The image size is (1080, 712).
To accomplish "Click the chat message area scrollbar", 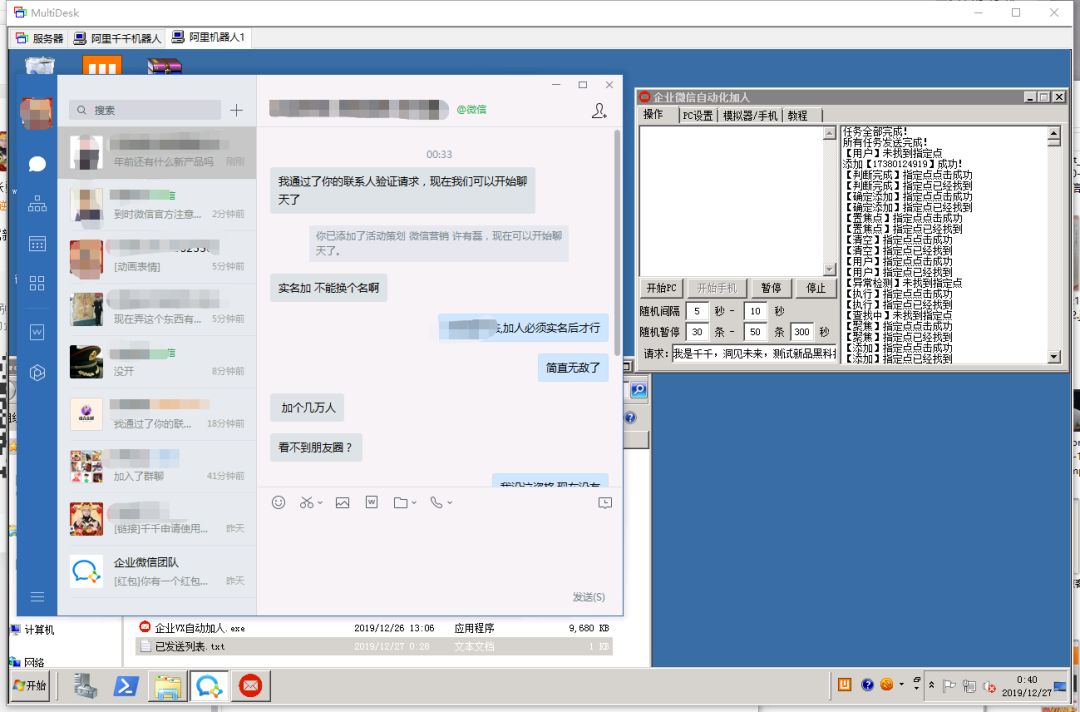I will [617, 242].
